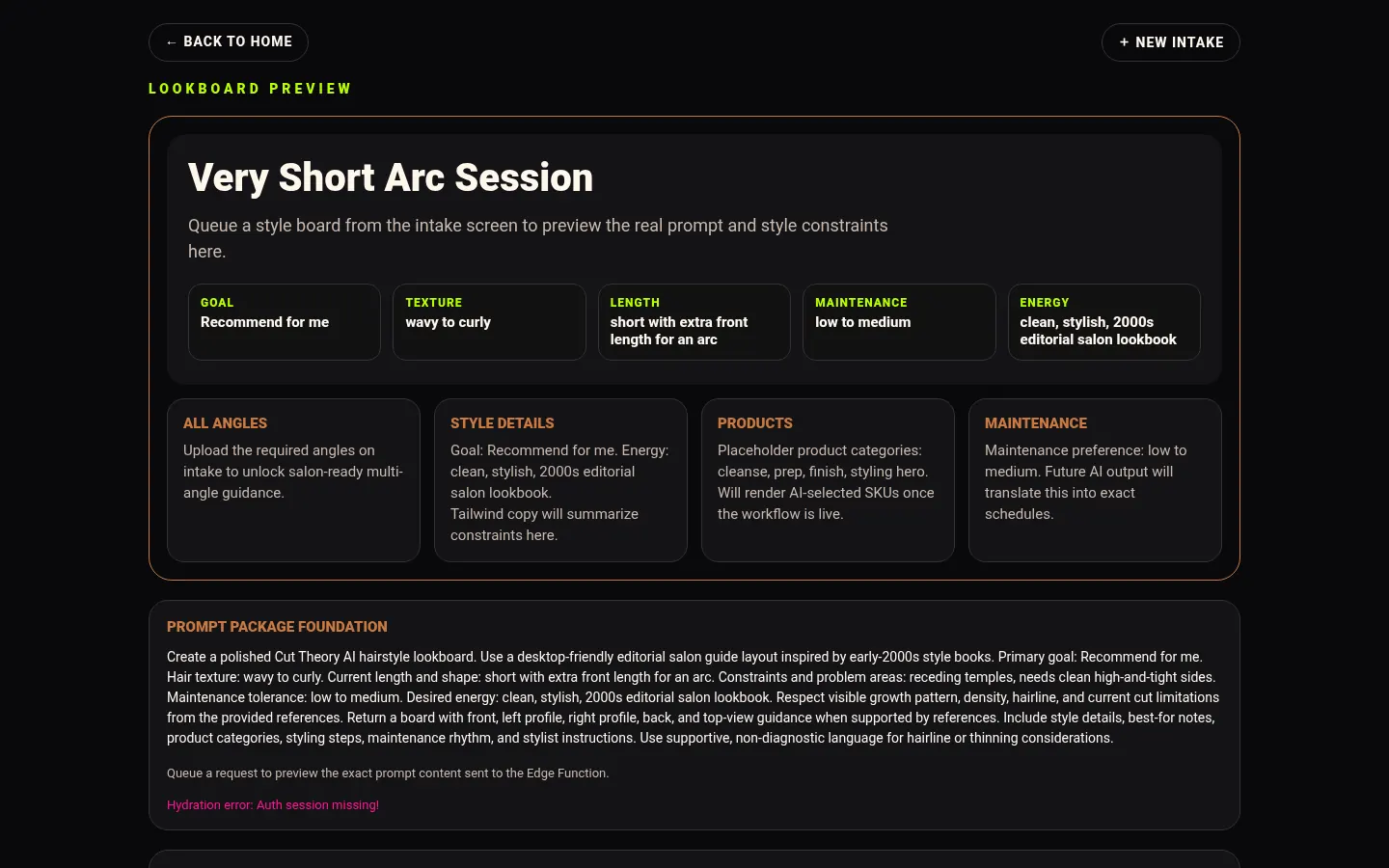Click the Products panel card
Viewport: 1389px width, 868px height.
click(x=828, y=480)
